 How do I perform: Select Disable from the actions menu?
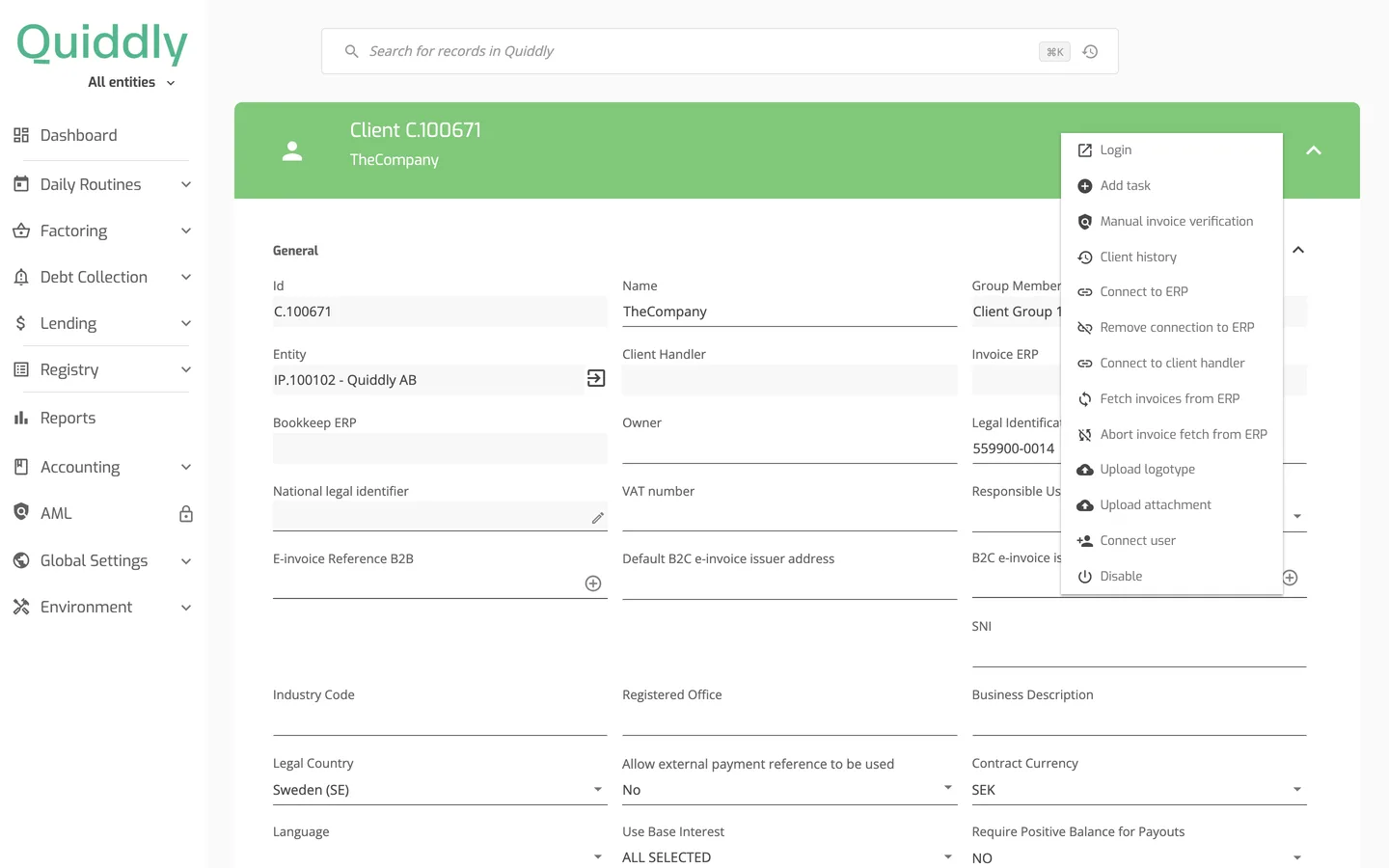point(1172,577)
